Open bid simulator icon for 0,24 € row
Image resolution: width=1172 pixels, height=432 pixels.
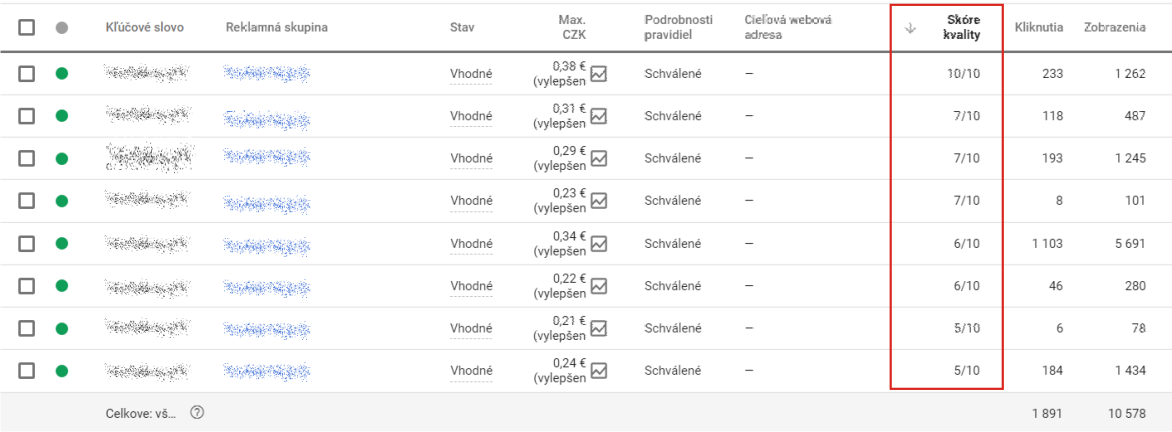coord(599,370)
